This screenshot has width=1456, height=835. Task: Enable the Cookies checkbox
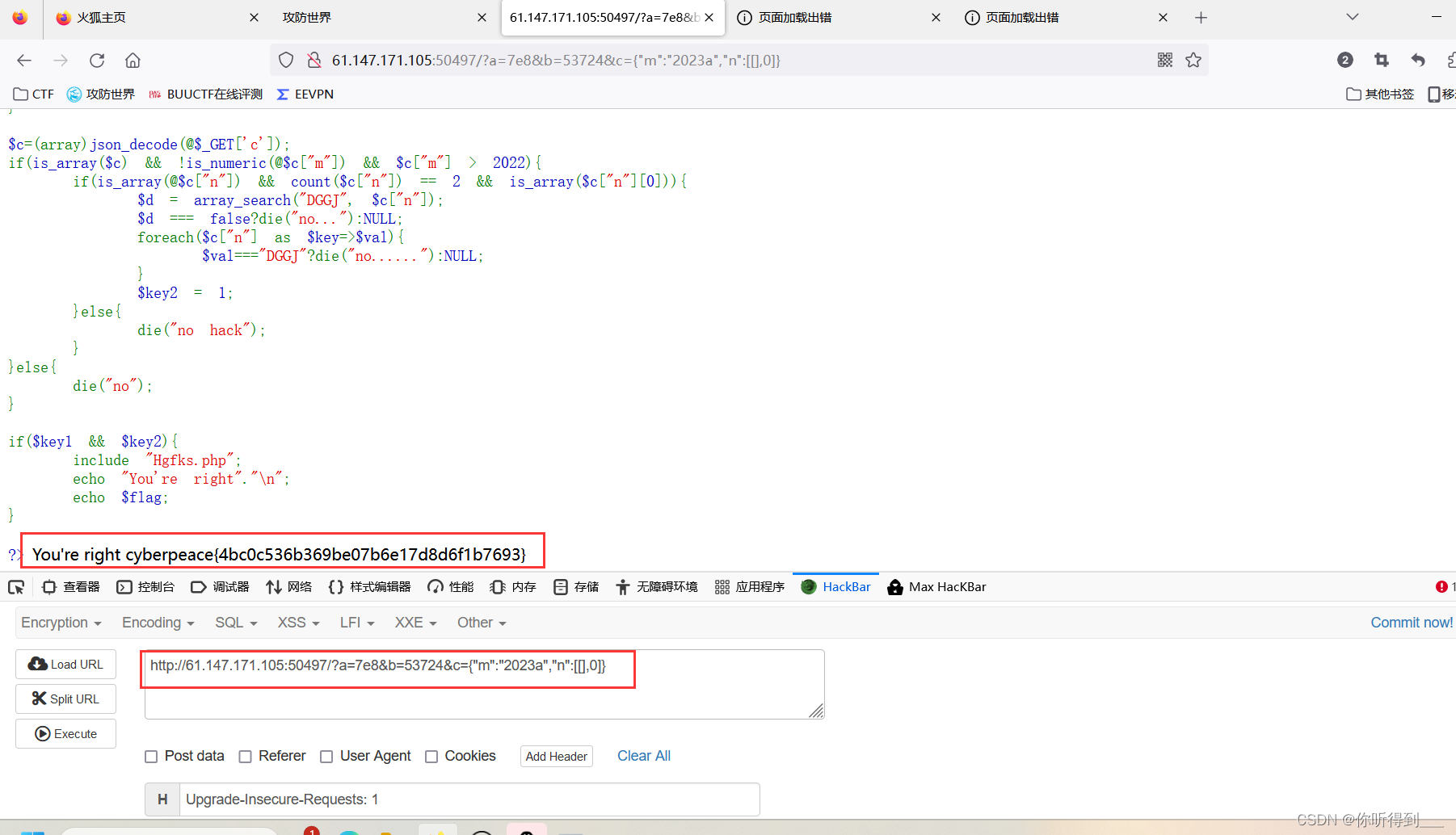point(431,756)
